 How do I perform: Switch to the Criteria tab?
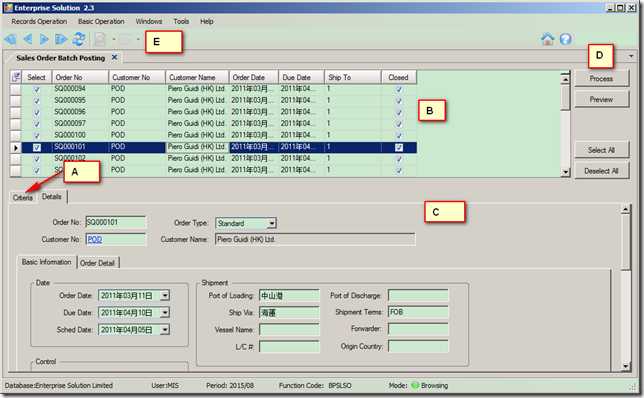[x=23, y=198]
